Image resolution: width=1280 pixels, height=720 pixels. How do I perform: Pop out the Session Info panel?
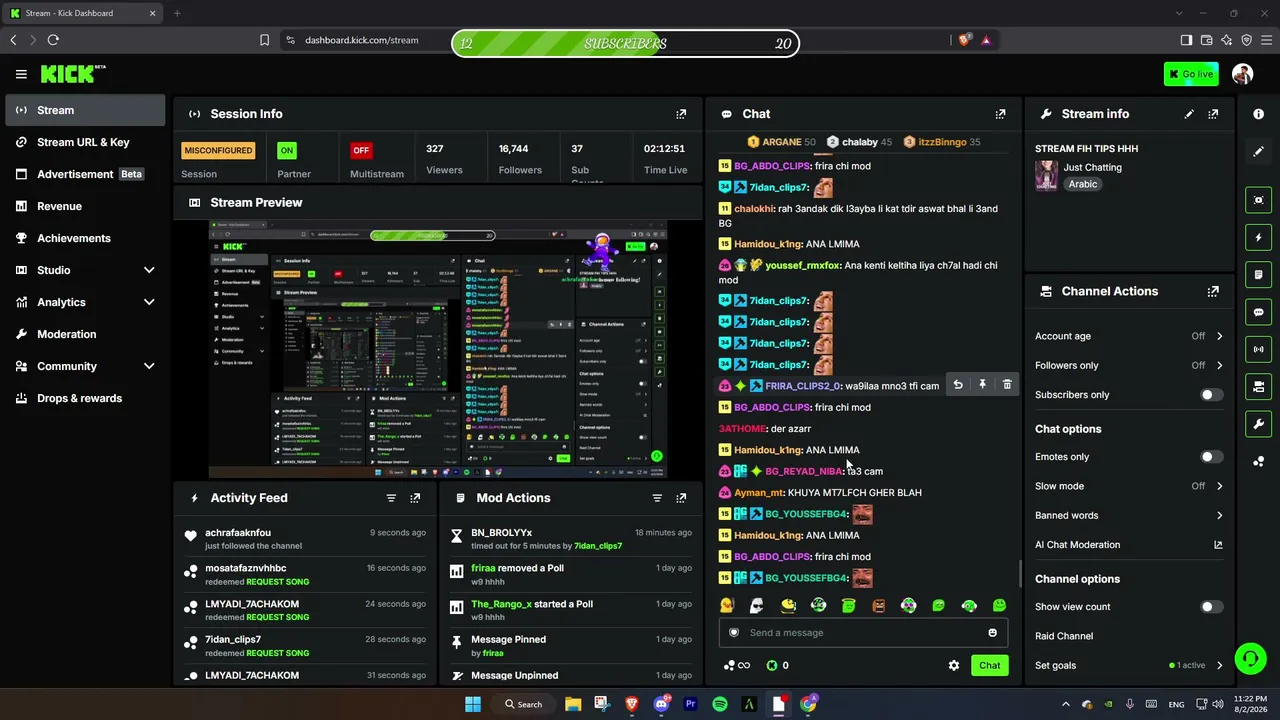click(681, 114)
